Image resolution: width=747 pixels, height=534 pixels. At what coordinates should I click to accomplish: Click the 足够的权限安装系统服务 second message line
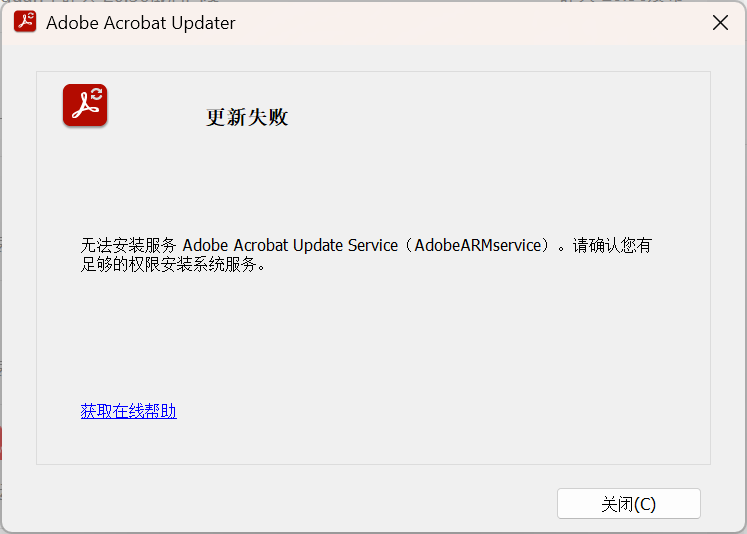(169, 264)
